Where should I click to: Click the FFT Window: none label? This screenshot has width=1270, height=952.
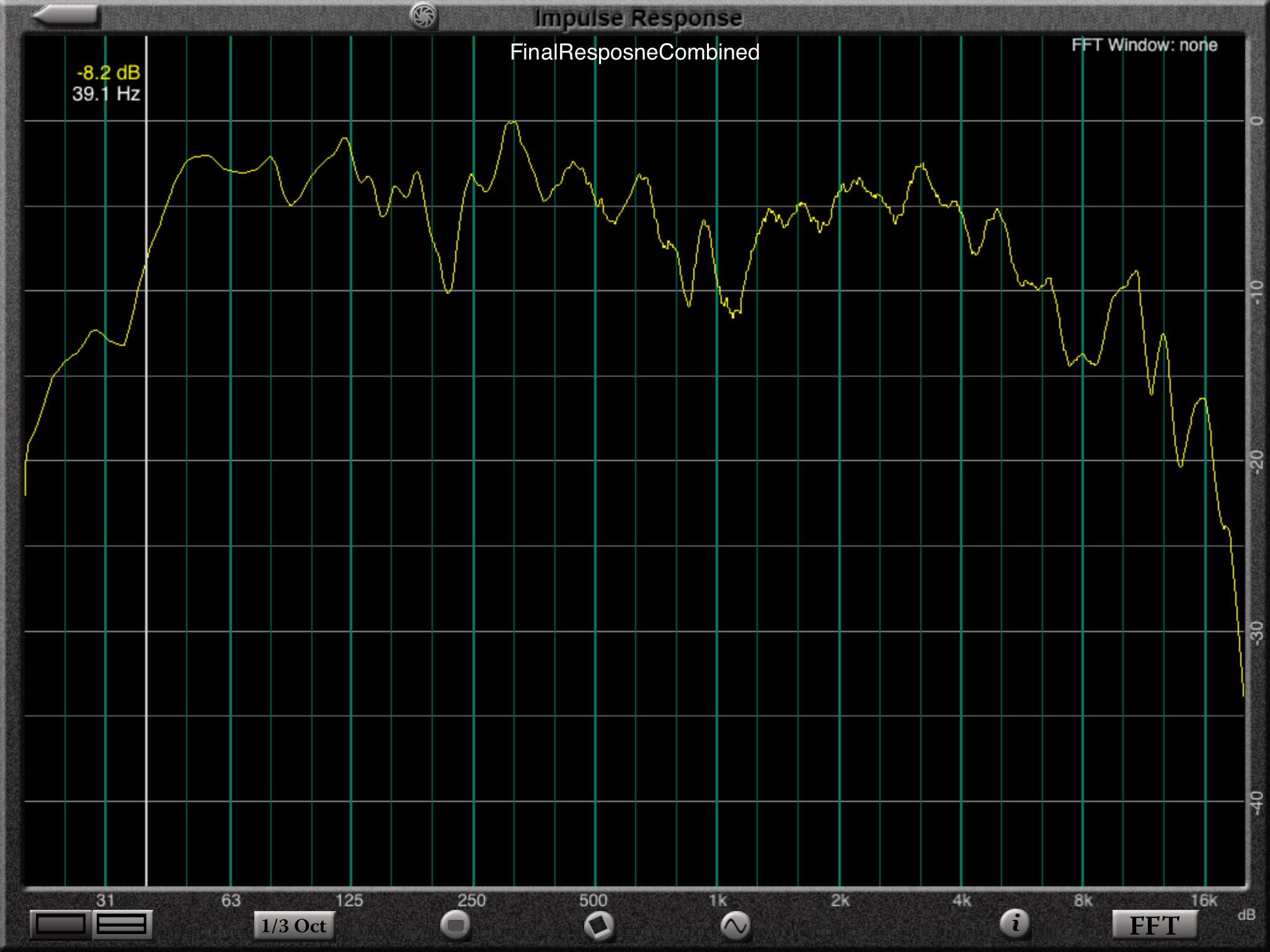[1144, 45]
